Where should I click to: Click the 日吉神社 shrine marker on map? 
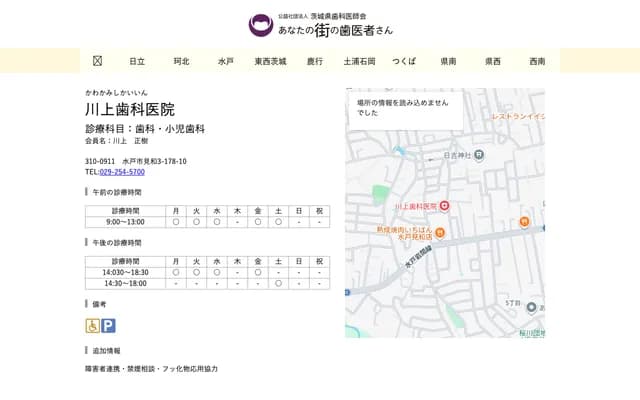point(479,155)
